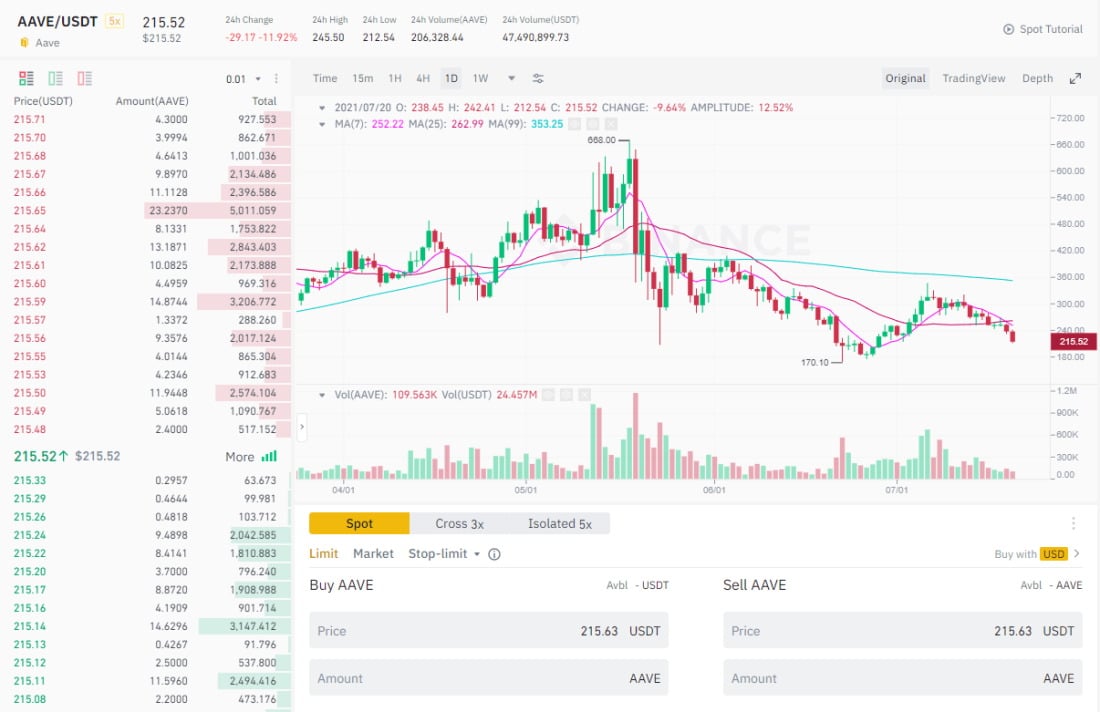Remove MA indicator with faded X icon
This screenshot has height=712, width=1100.
(611, 124)
